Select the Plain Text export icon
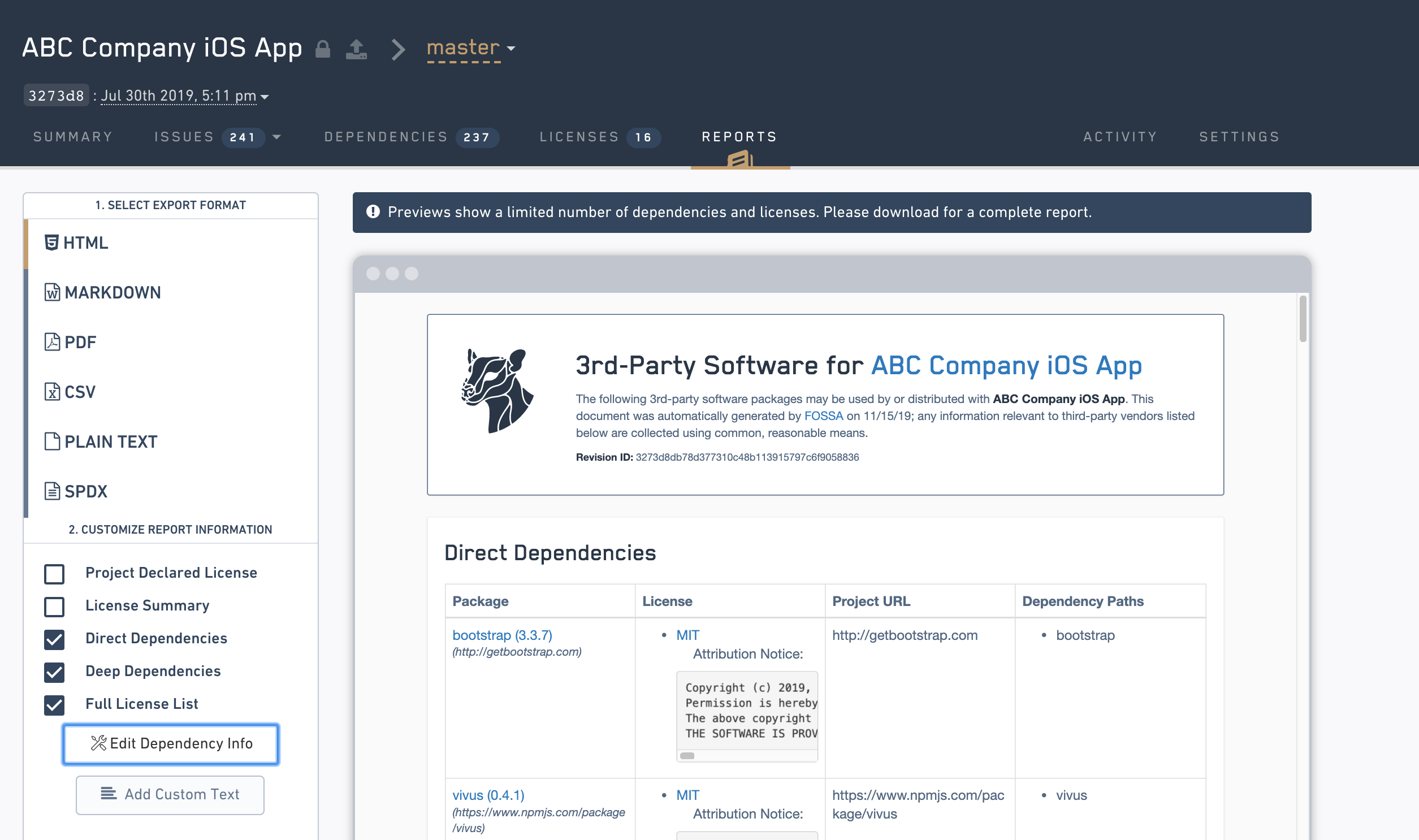The height and width of the screenshot is (840, 1419). click(x=51, y=441)
